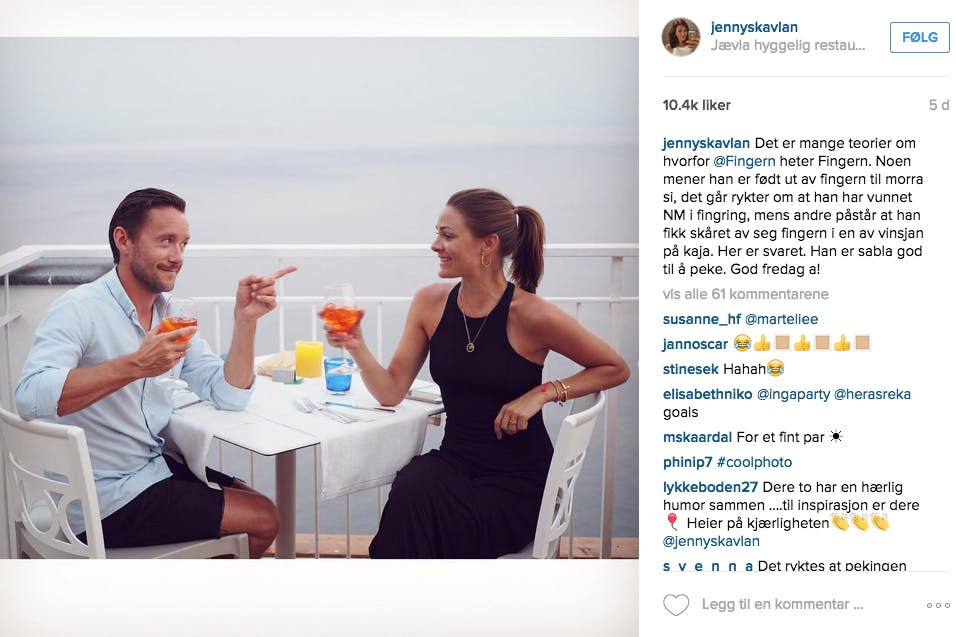Open the susanne_hf commenter profile
This screenshot has width=956, height=637.
[x=702, y=319]
